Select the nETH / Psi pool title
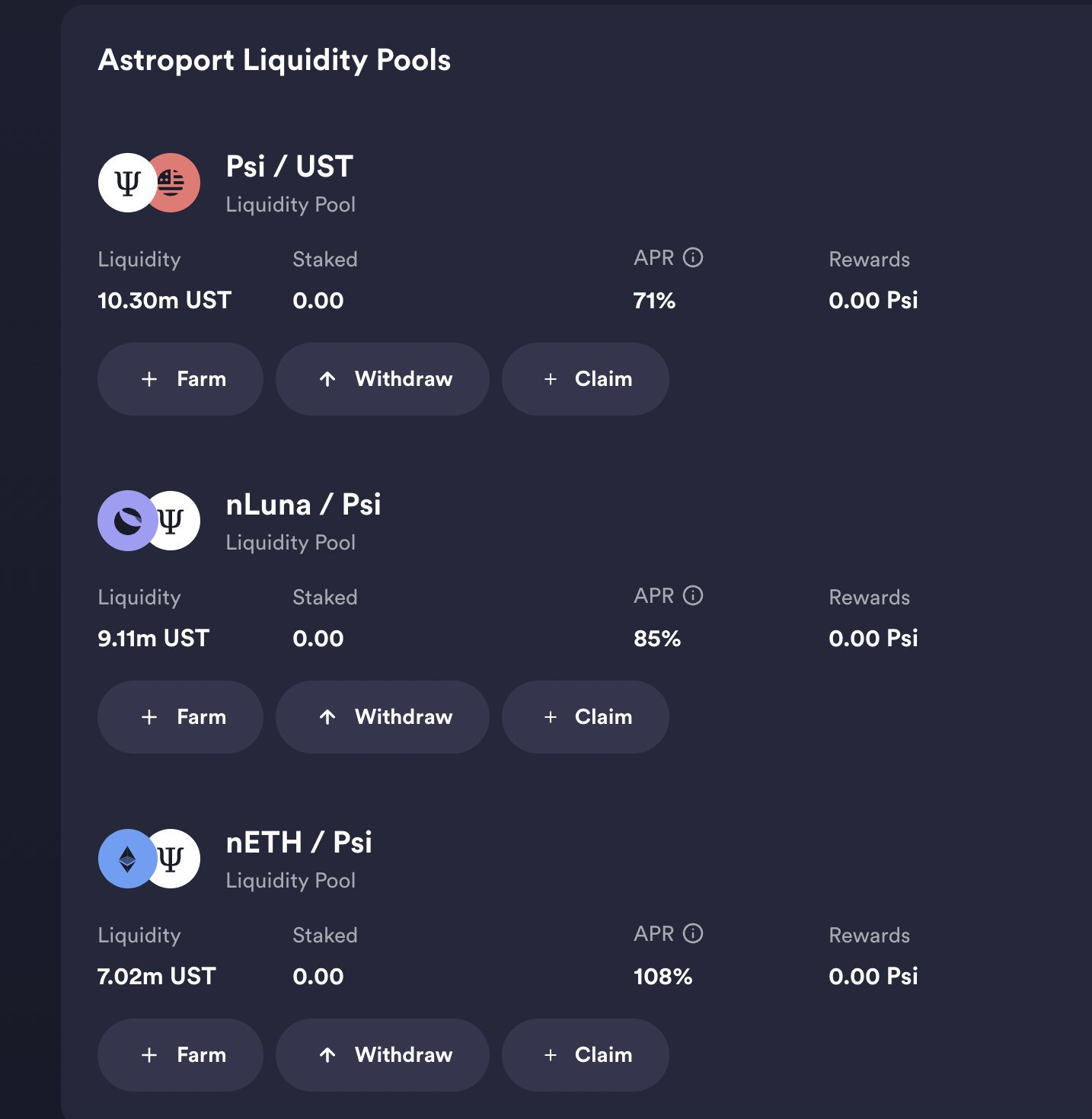This screenshot has height=1119, width=1092. pos(299,843)
